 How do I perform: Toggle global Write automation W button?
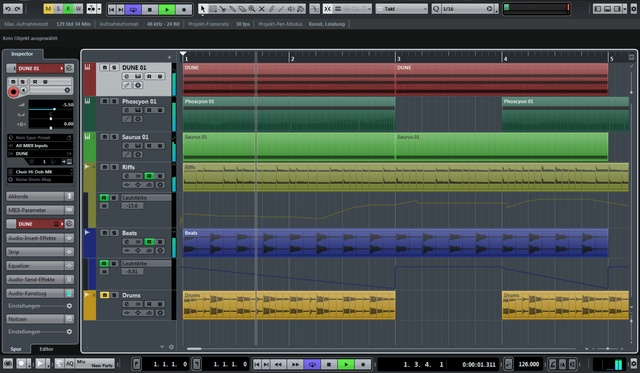pos(78,9)
